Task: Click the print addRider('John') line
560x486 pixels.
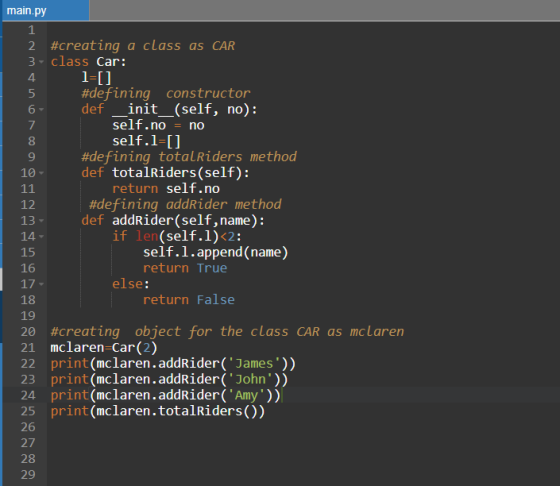Action: 169,379
